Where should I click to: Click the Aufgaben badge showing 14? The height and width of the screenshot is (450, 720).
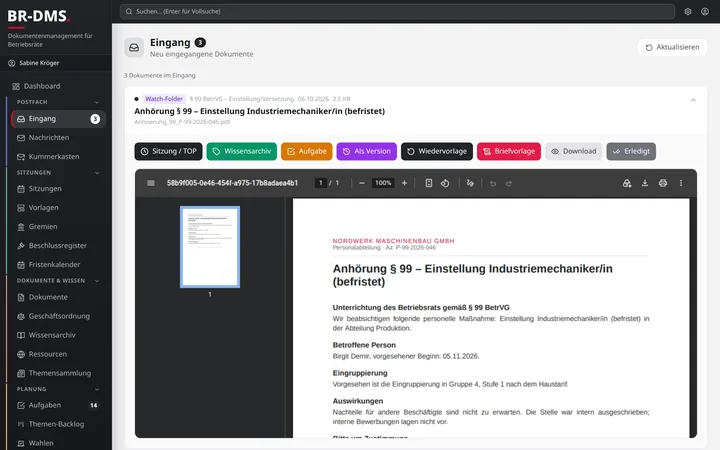click(94, 405)
